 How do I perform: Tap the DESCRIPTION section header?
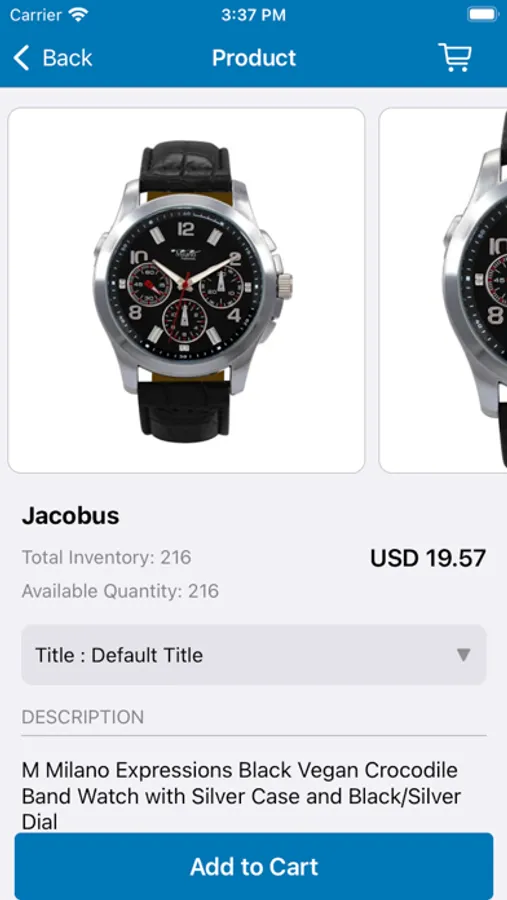point(83,717)
